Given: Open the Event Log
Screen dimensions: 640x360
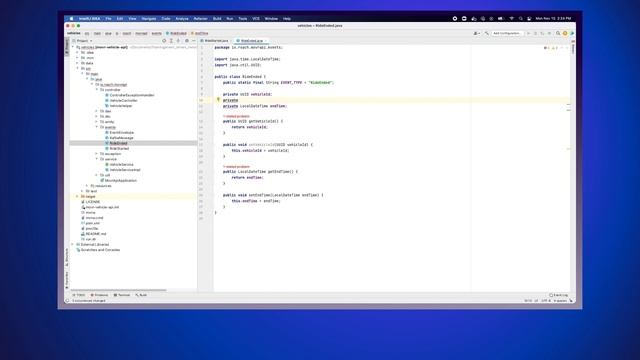Looking at the screenshot, I should point(559,295).
